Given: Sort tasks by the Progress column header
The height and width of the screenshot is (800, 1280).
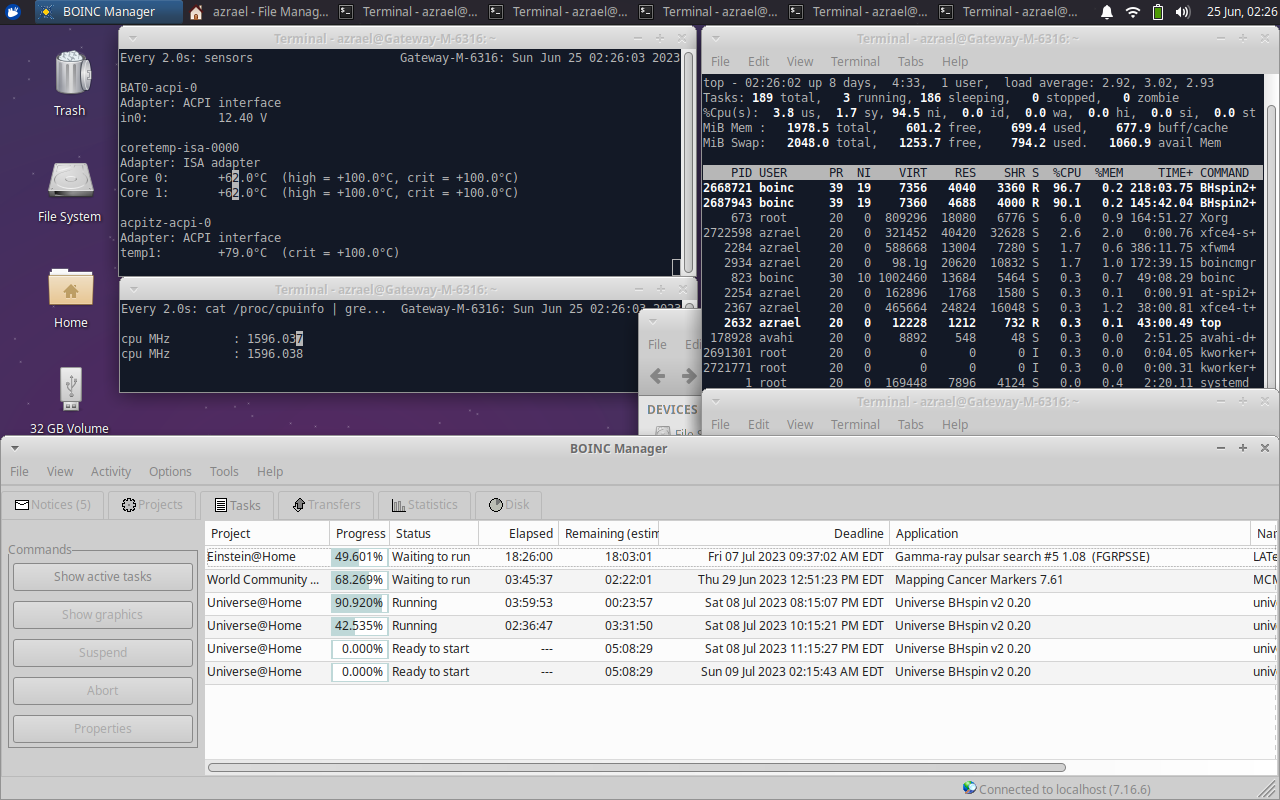Looking at the screenshot, I should [x=360, y=534].
